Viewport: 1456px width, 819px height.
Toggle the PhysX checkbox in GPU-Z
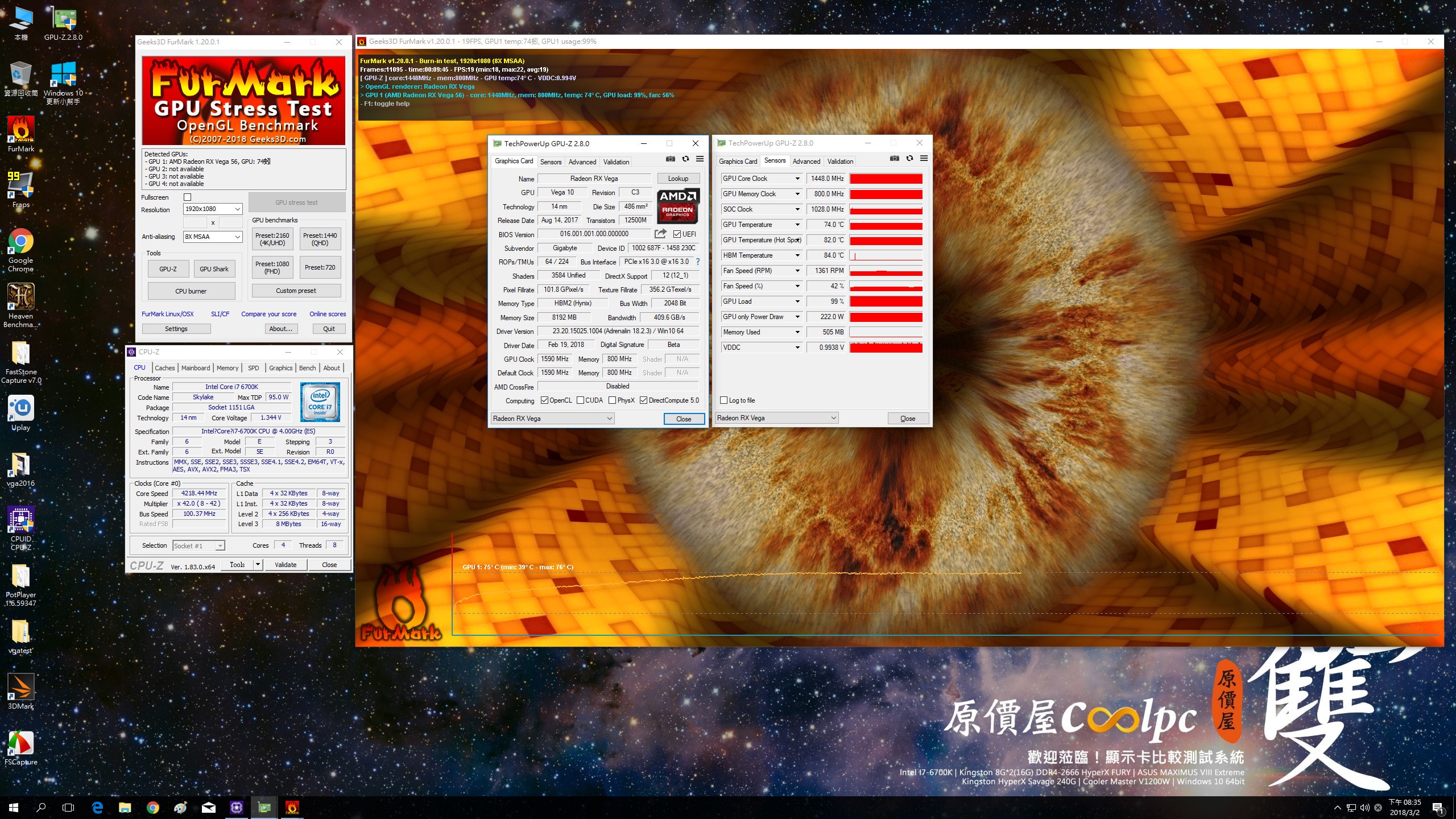point(612,400)
